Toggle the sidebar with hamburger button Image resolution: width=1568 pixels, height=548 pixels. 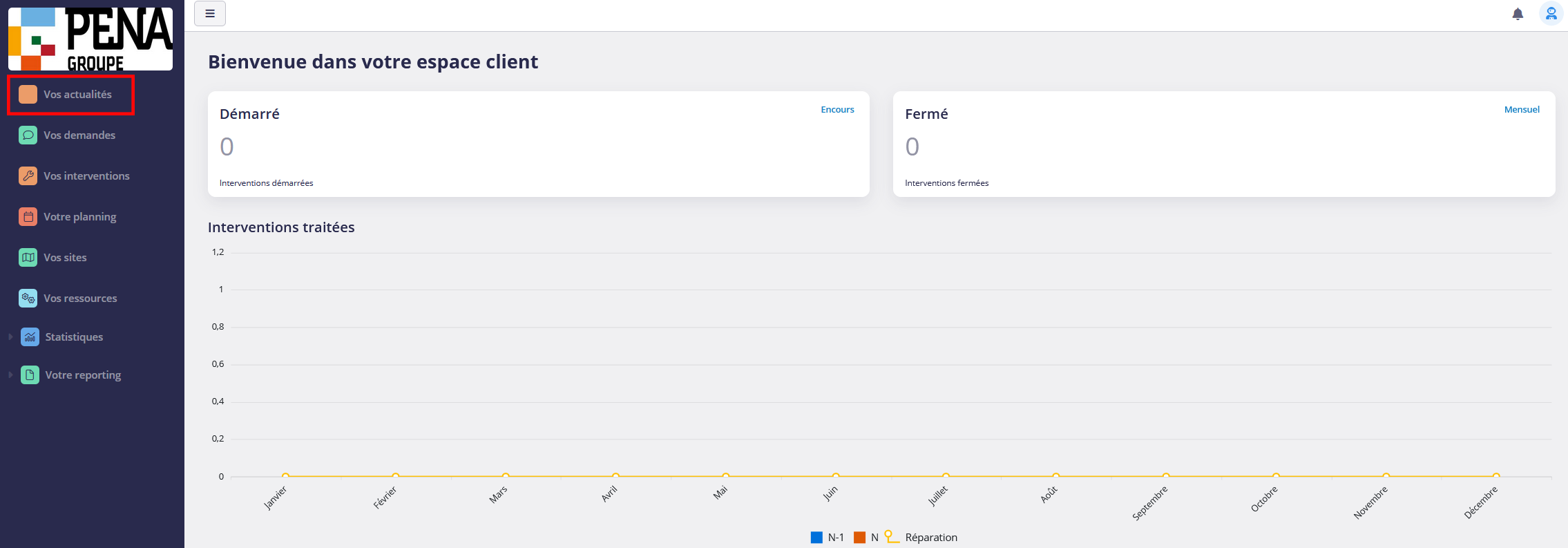coord(210,13)
